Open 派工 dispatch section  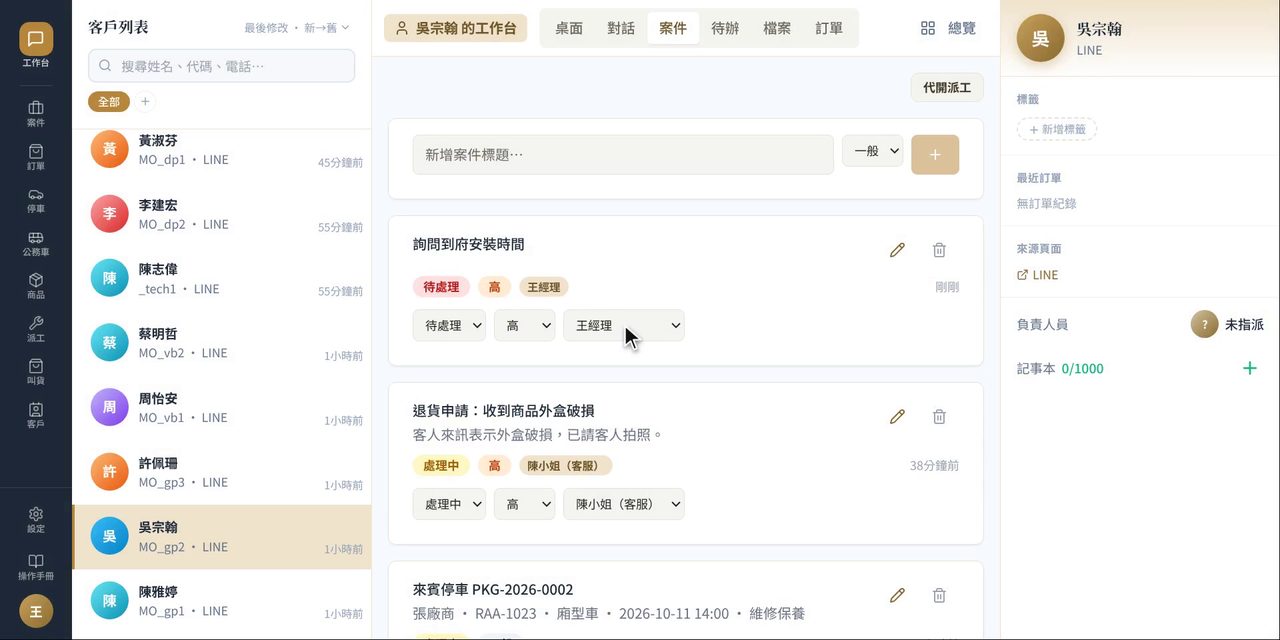tap(36, 329)
